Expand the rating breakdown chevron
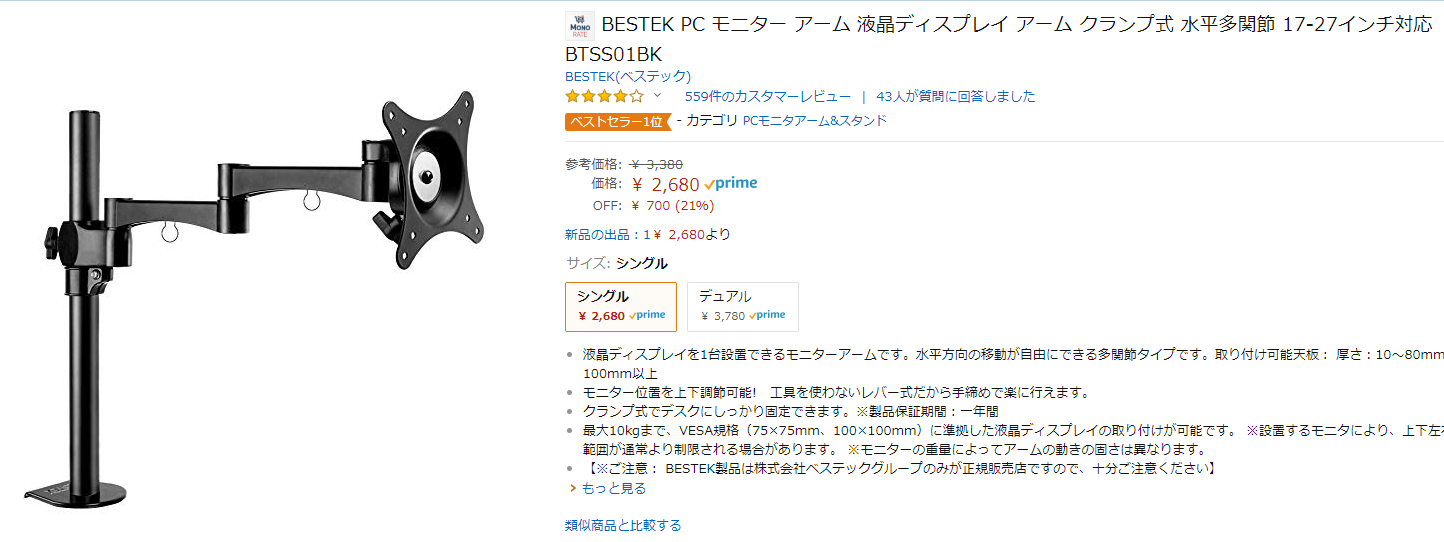 657,96
